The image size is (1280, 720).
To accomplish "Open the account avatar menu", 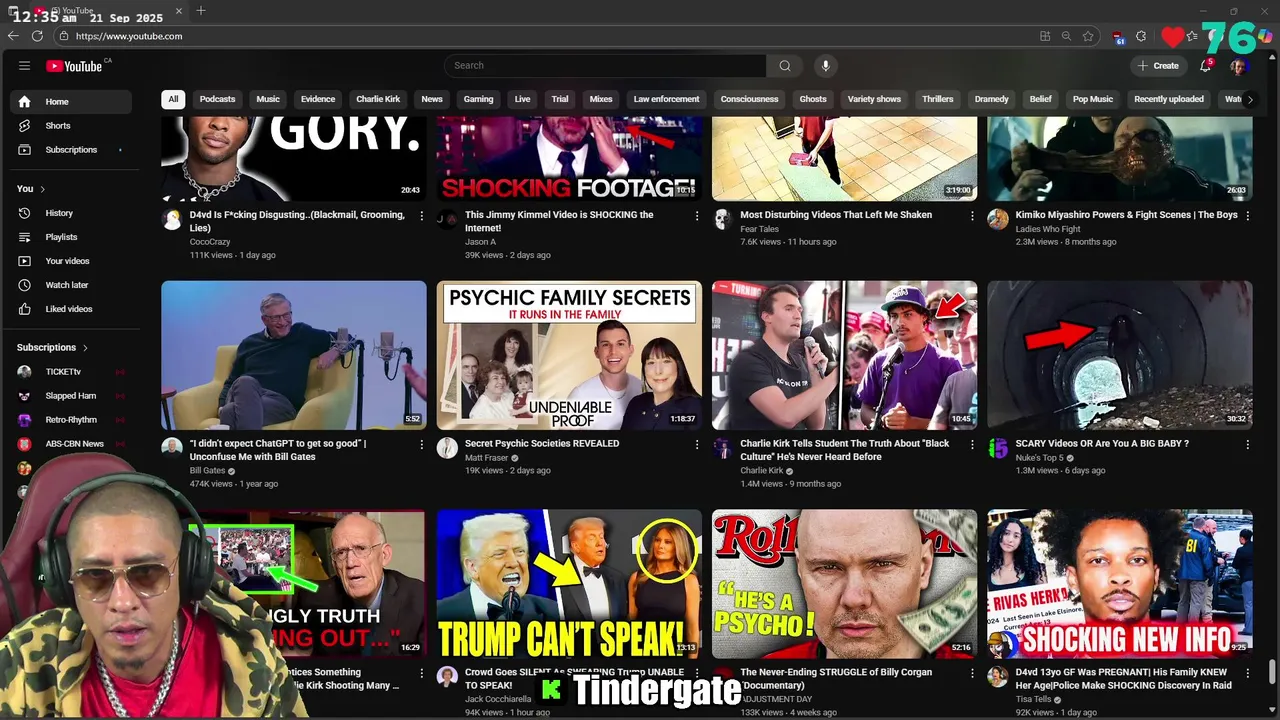I will (x=1238, y=66).
